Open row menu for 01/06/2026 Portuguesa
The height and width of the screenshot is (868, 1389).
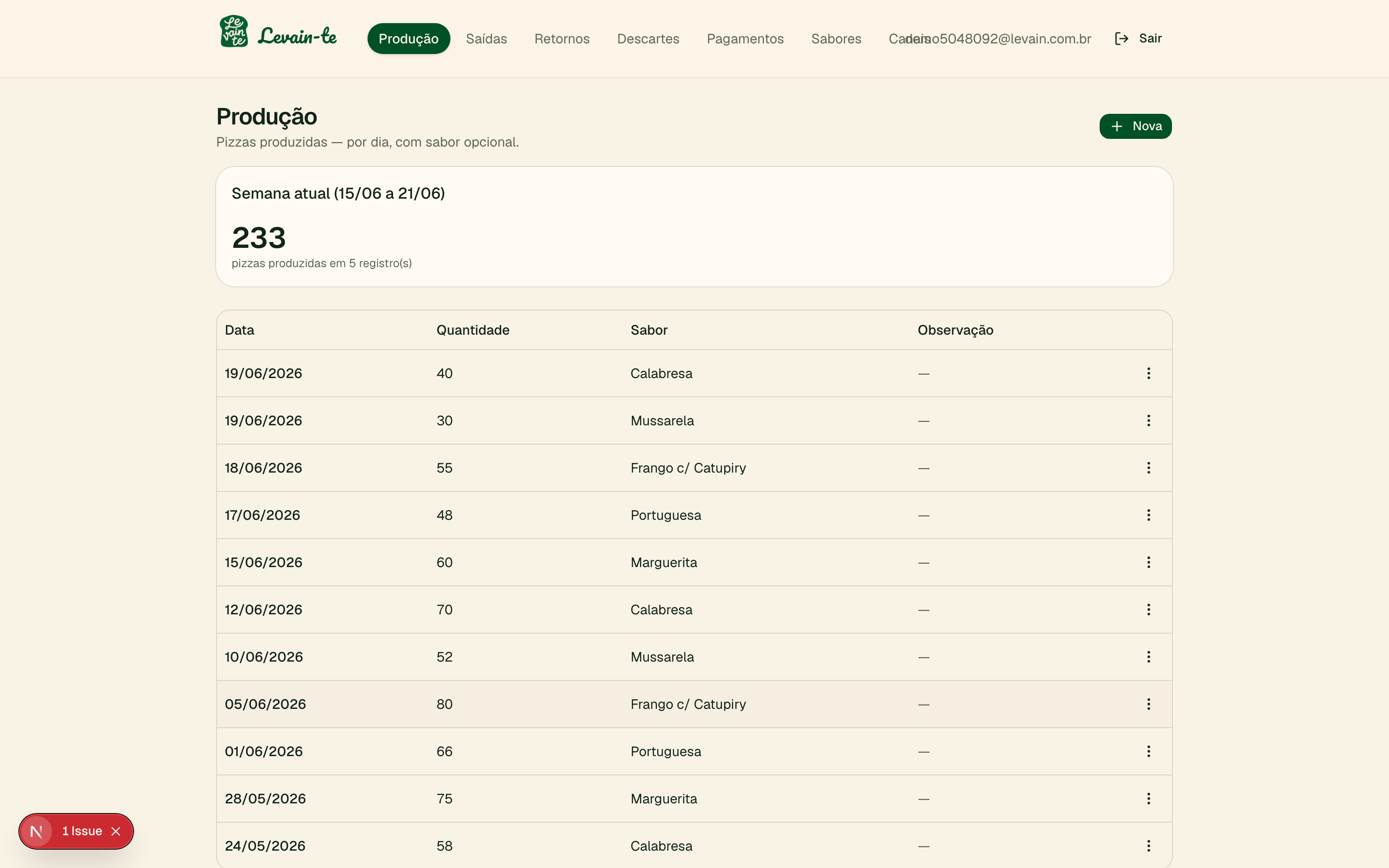1148,751
